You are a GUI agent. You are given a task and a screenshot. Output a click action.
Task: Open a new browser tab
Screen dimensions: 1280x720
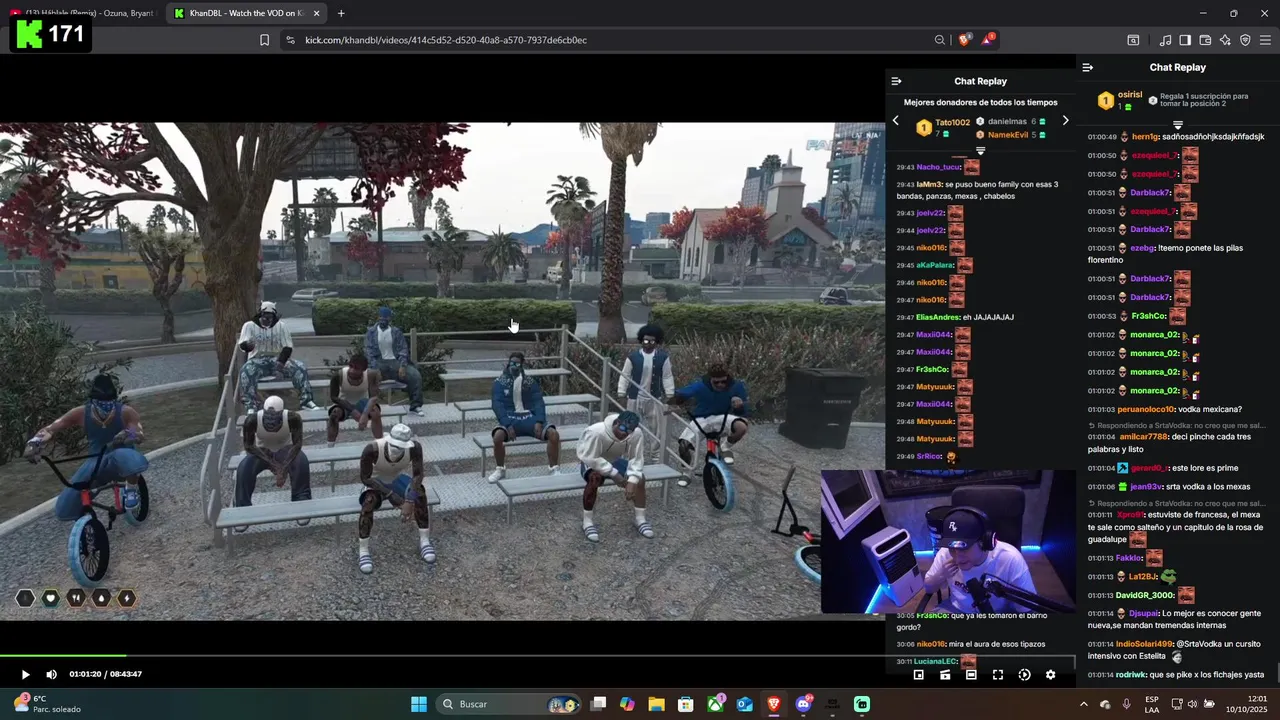(x=341, y=13)
